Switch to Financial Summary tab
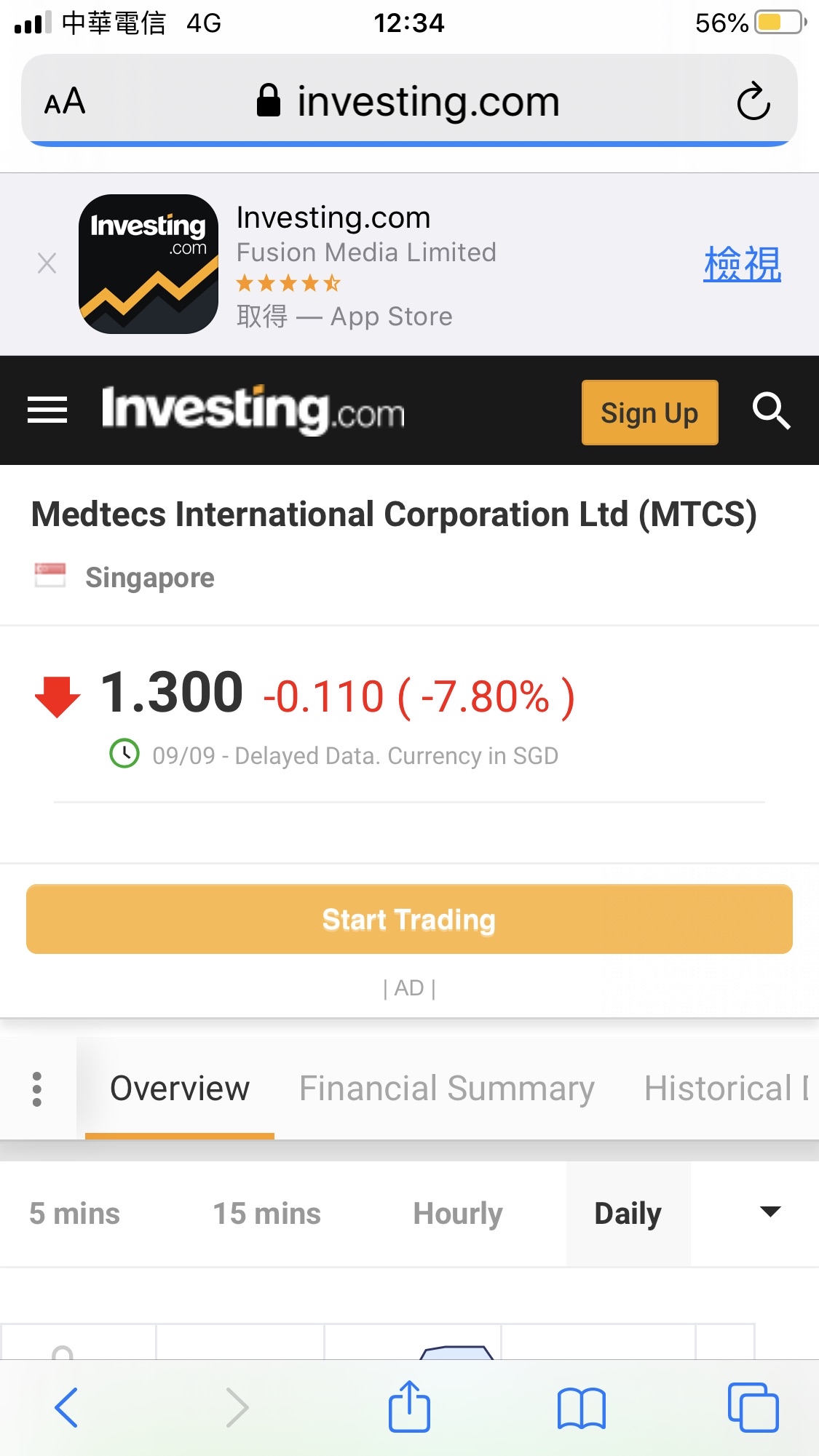This screenshot has width=819, height=1456. tap(447, 1089)
